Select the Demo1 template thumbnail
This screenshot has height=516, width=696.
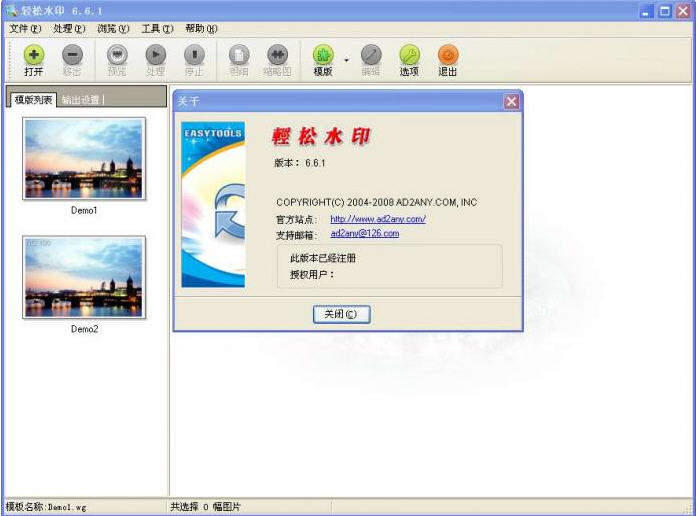click(84, 159)
